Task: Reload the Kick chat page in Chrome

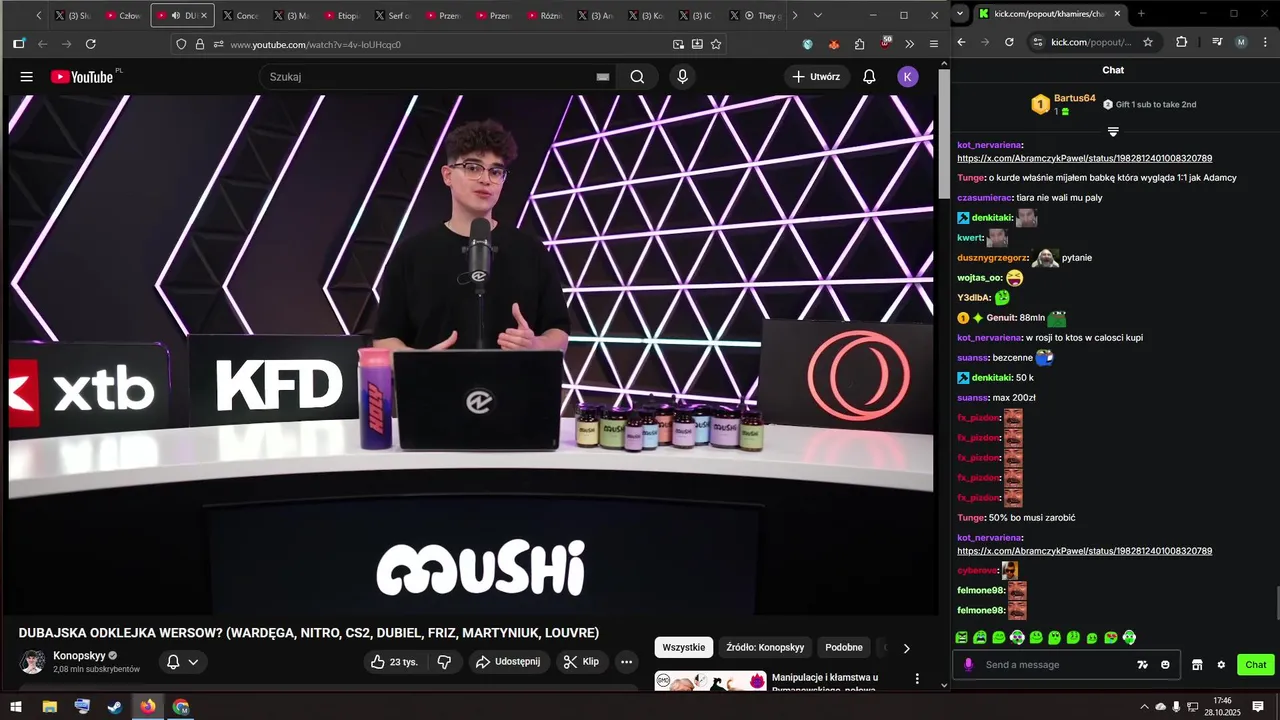Action: coord(1009,42)
